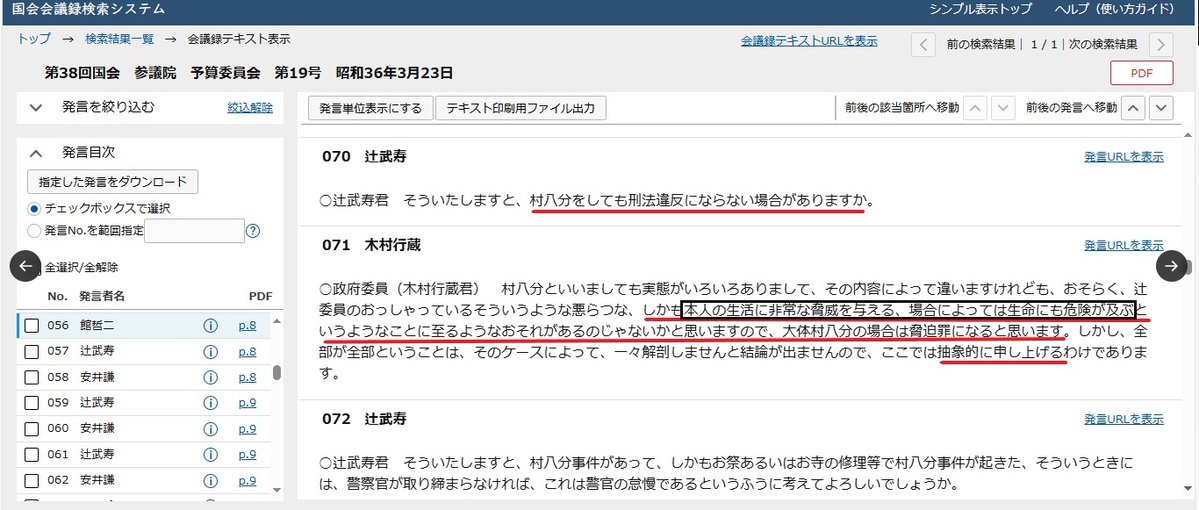Tick checkbox for 058 安井謙
Screen dimensions: 1199x510
pyautogui.click(x=31, y=378)
